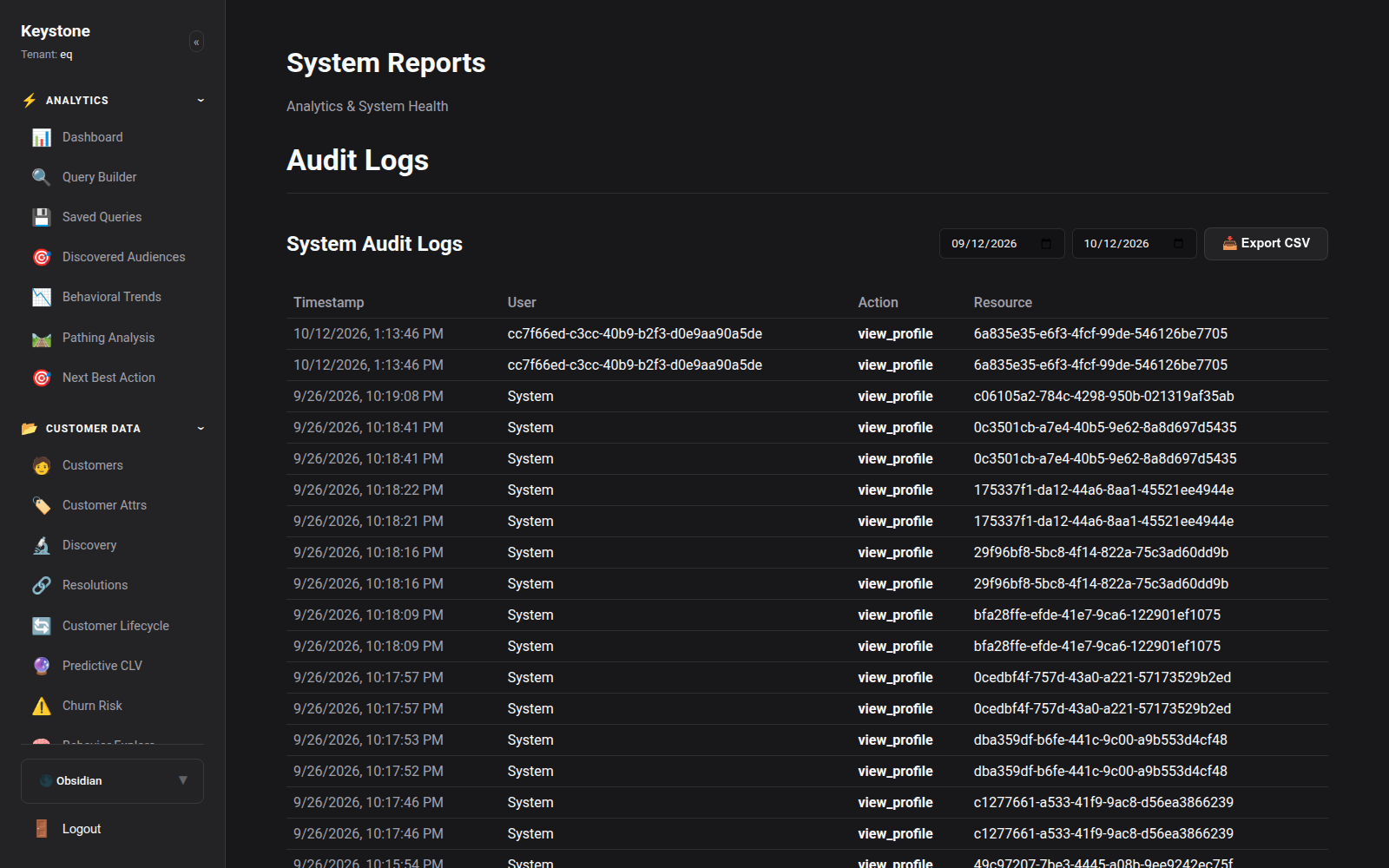Collapse the Customer Data section chevron
Screen dimensions: 1389x868
point(201,429)
